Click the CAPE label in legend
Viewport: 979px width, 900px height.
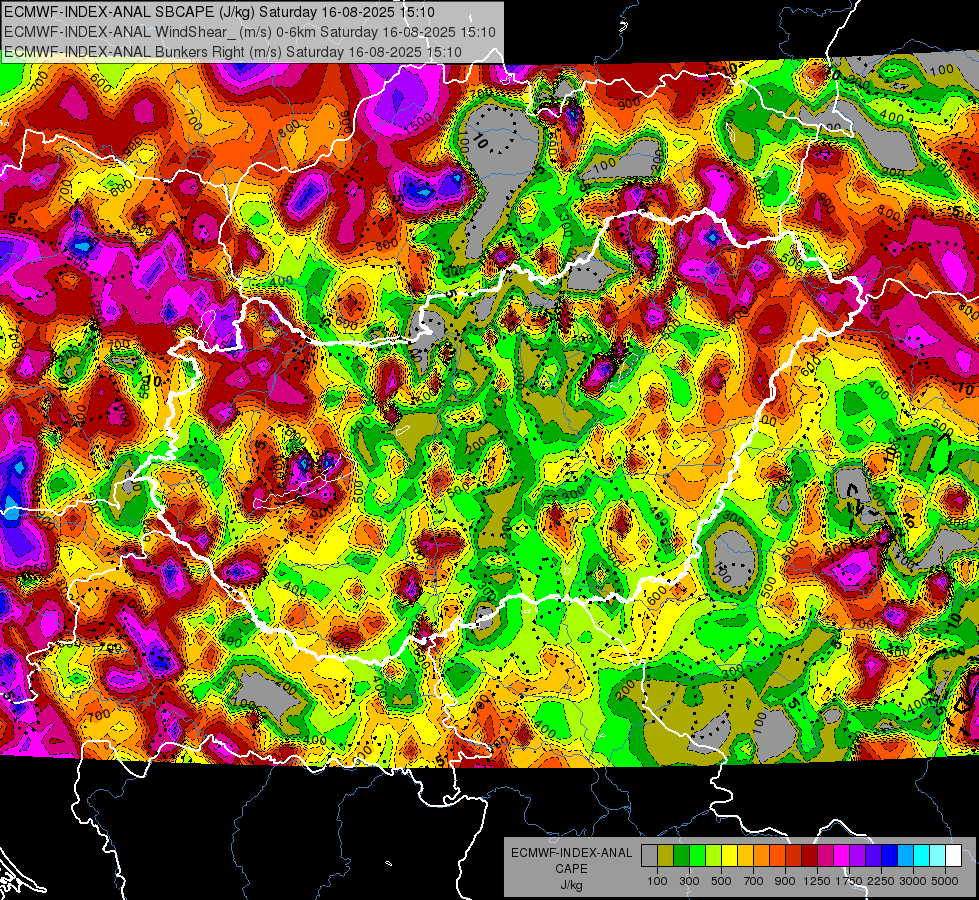(x=571, y=869)
